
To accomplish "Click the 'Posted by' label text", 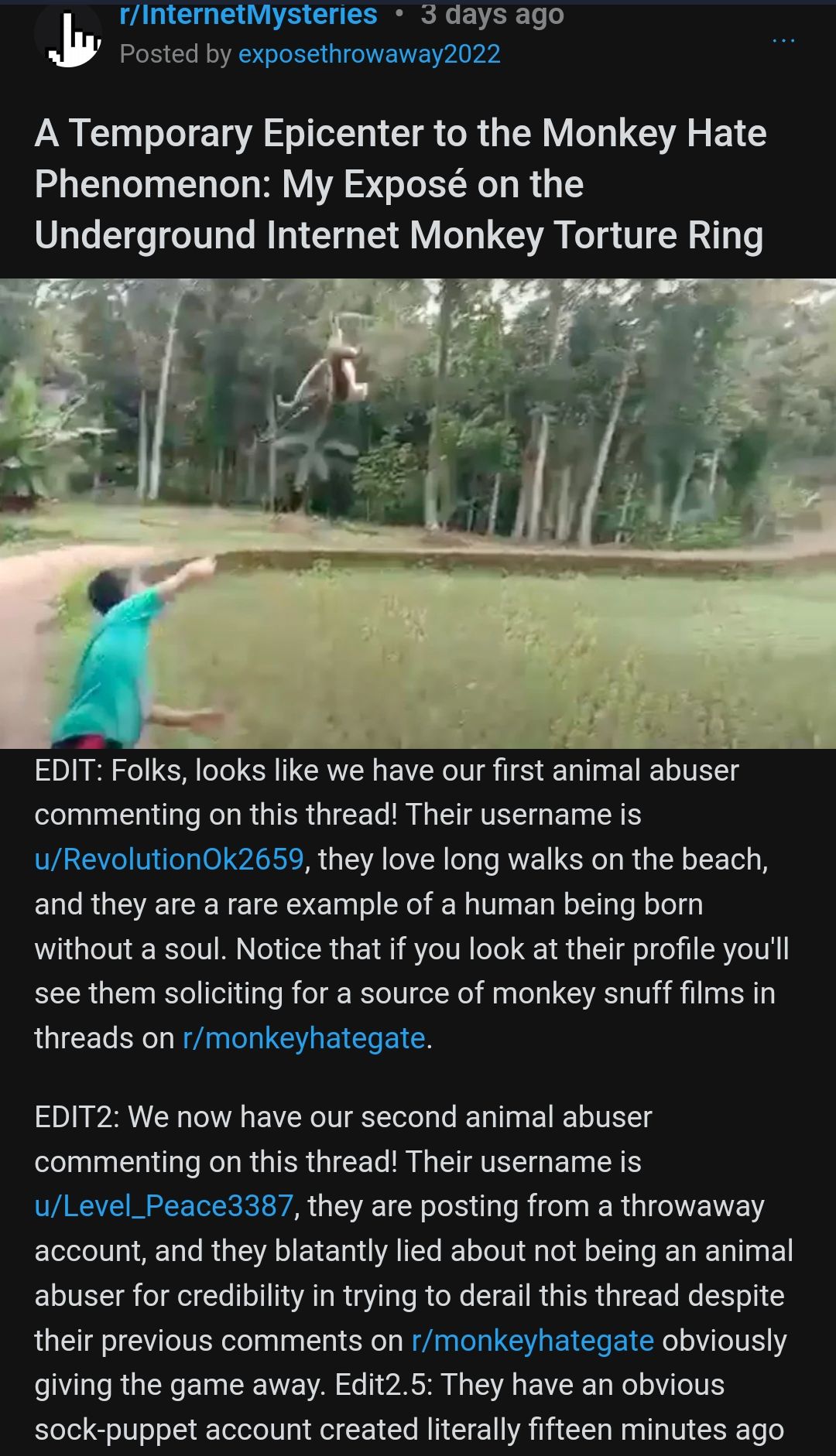I will pyautogui.click(x=176, y=54).
